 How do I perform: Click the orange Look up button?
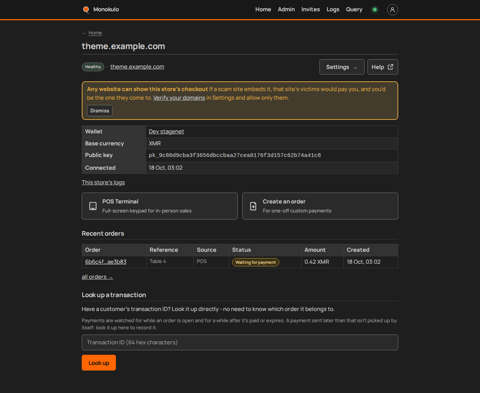point(99,363)
